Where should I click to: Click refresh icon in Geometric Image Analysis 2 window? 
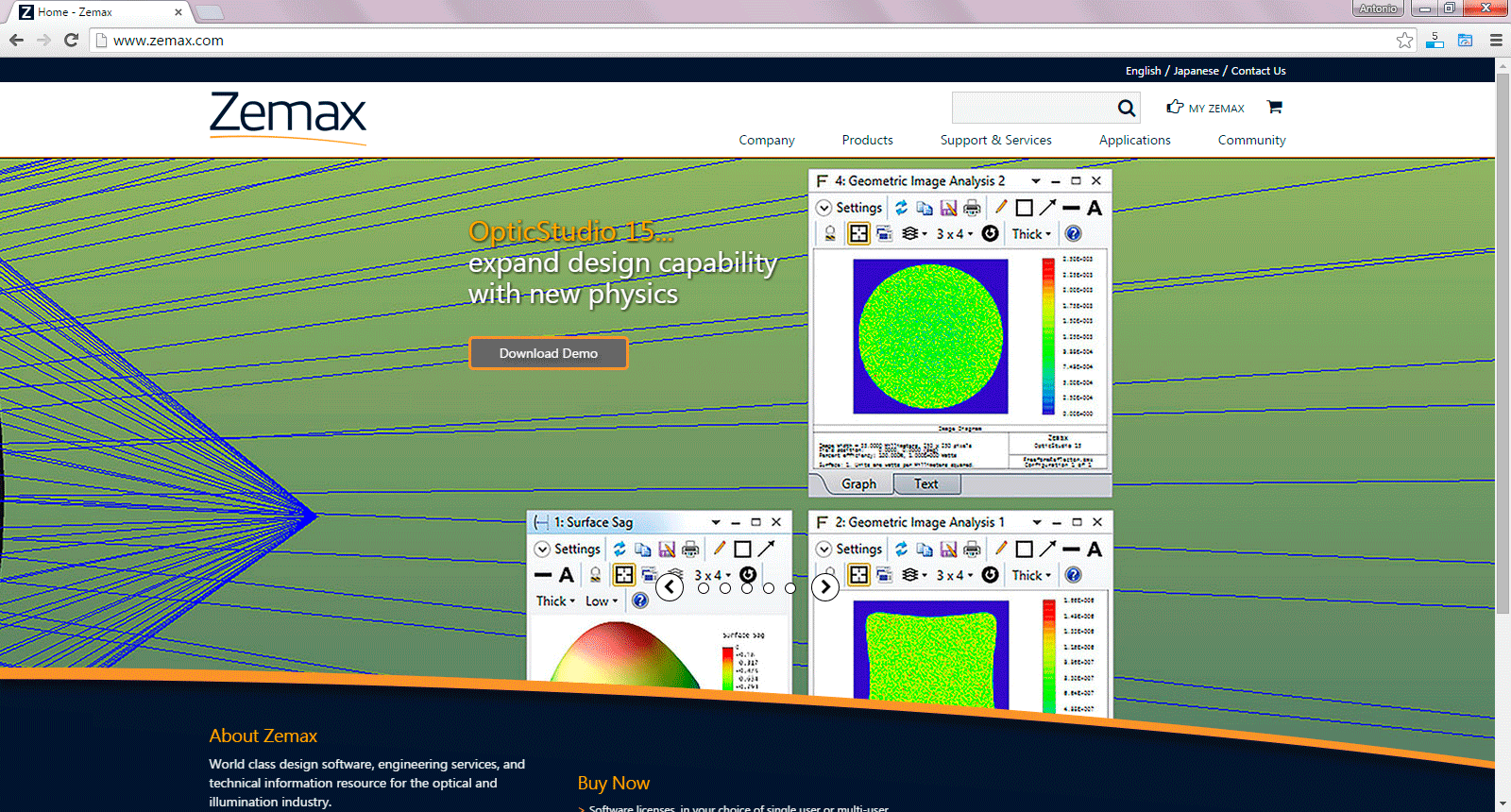coord(901,208)
